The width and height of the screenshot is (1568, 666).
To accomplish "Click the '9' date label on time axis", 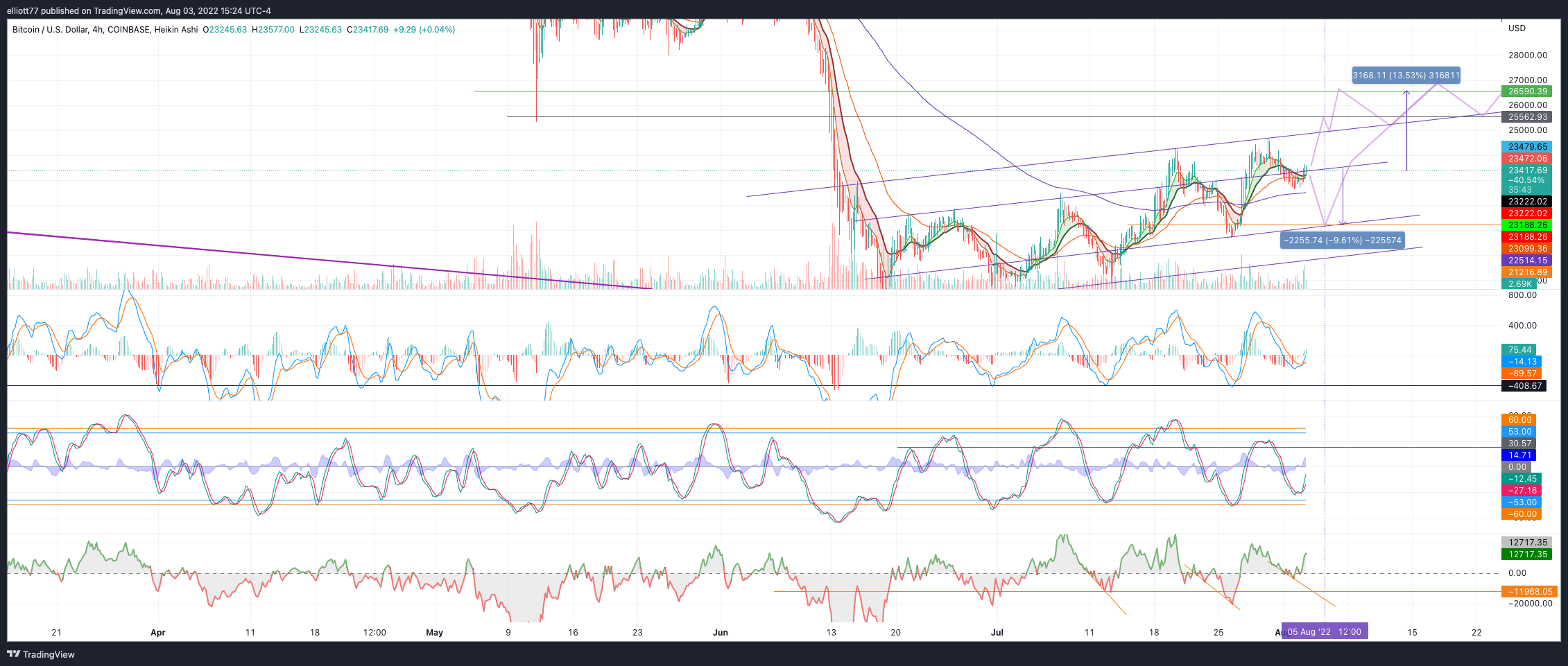I will 508,632.
